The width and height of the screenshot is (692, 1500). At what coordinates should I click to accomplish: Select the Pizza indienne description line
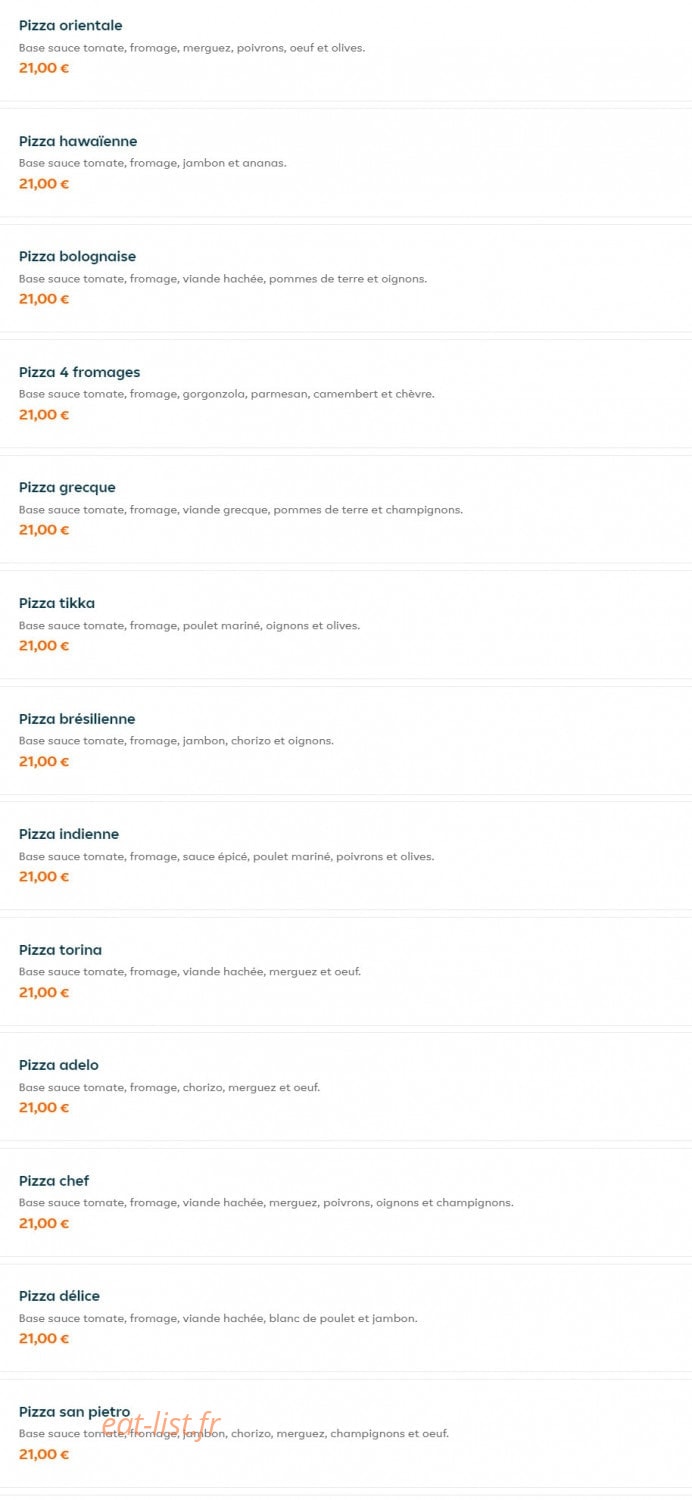point(227,857)
